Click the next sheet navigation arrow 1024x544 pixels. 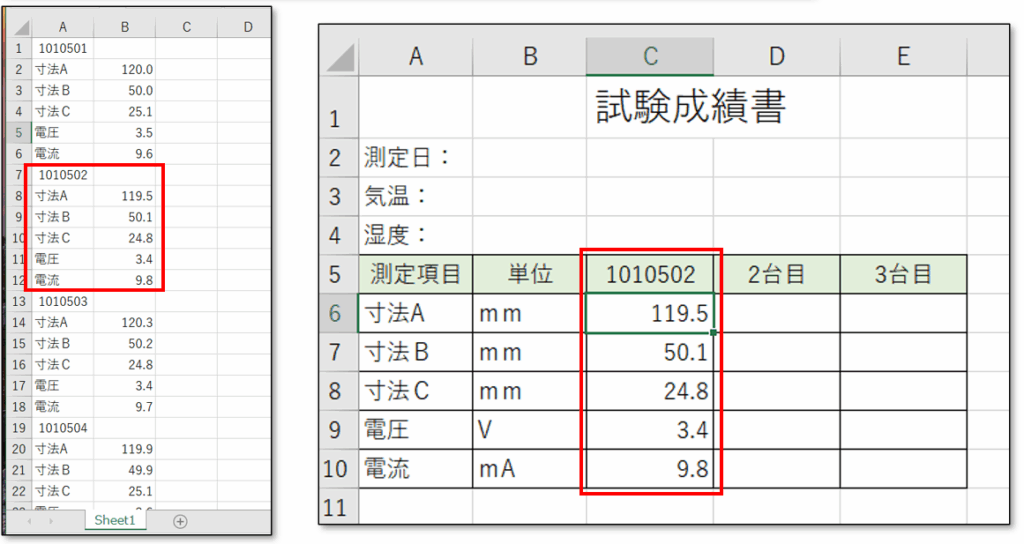53,521
